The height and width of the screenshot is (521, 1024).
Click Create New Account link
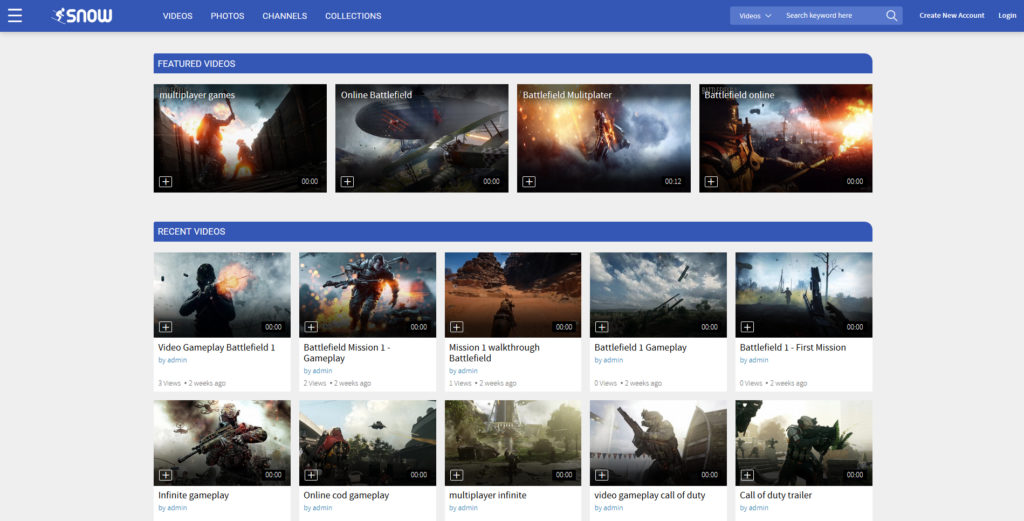pos(952,16)
